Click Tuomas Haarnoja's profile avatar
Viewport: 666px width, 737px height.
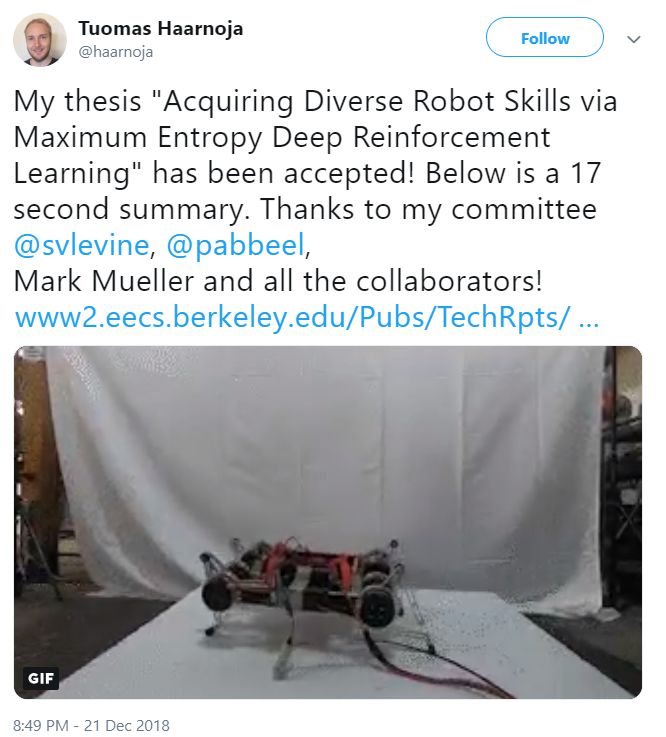39,40
